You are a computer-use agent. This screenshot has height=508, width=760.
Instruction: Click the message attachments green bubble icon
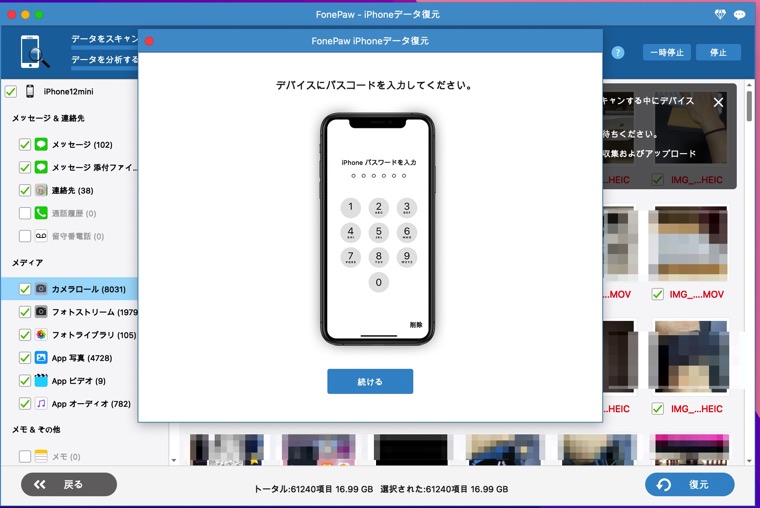pos(41,167)
